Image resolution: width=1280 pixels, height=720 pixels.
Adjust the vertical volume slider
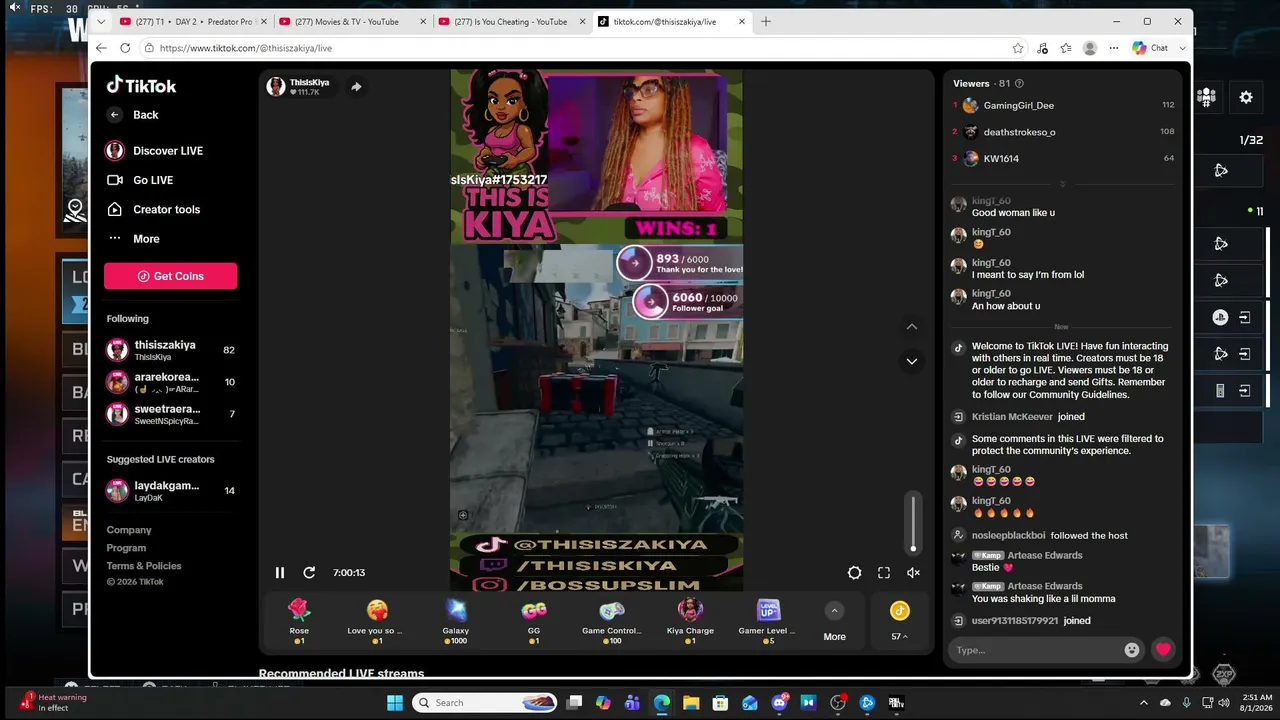click(913, 522)
